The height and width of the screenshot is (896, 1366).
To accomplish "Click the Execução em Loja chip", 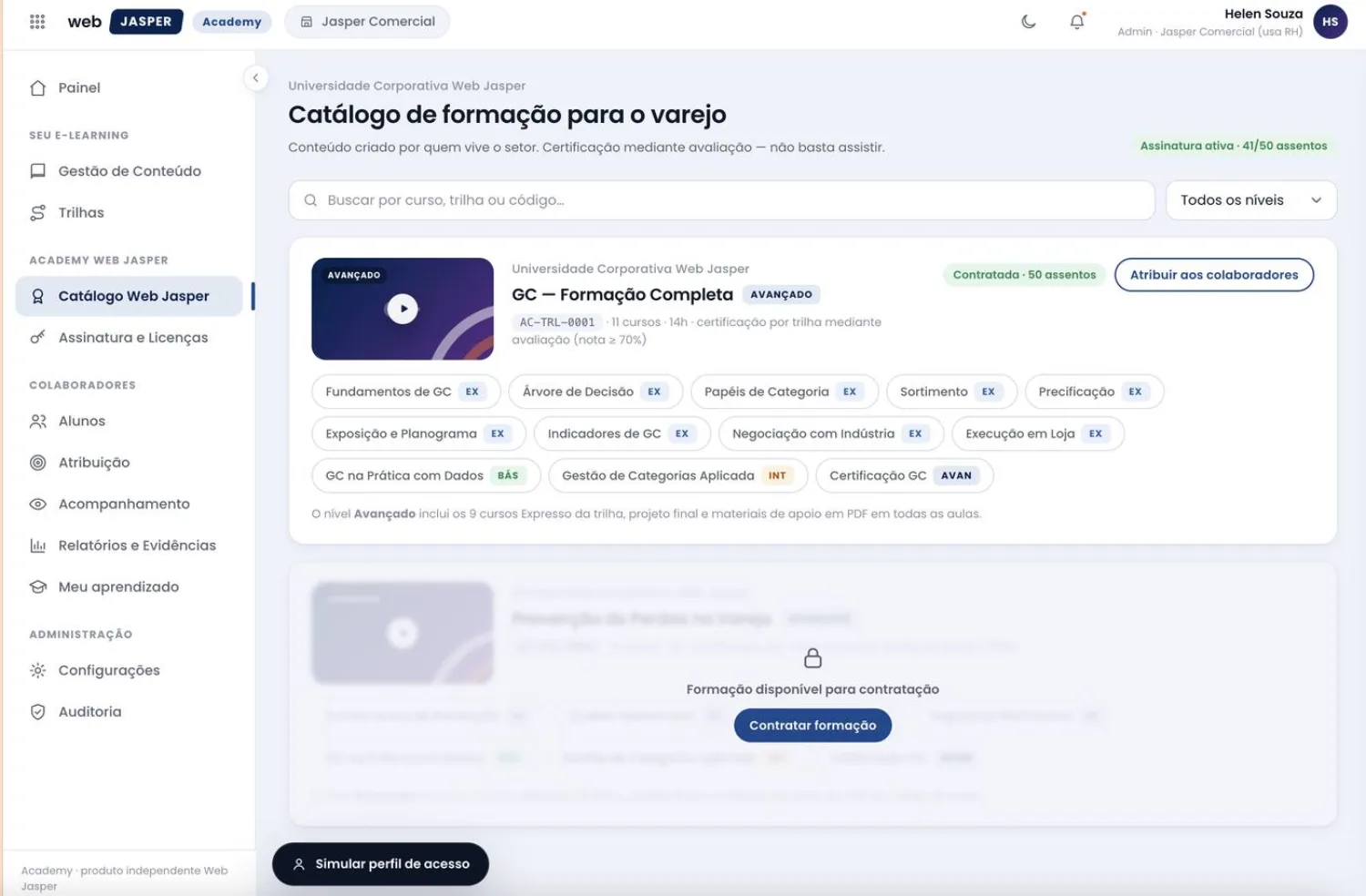I will coord(1038,433).
